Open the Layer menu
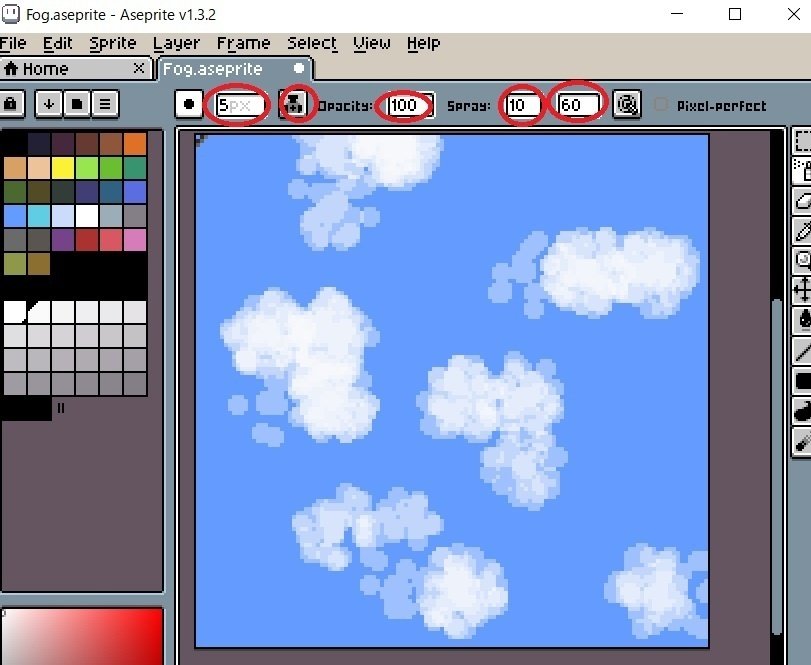The image size is (811, 665). point(176,43)
